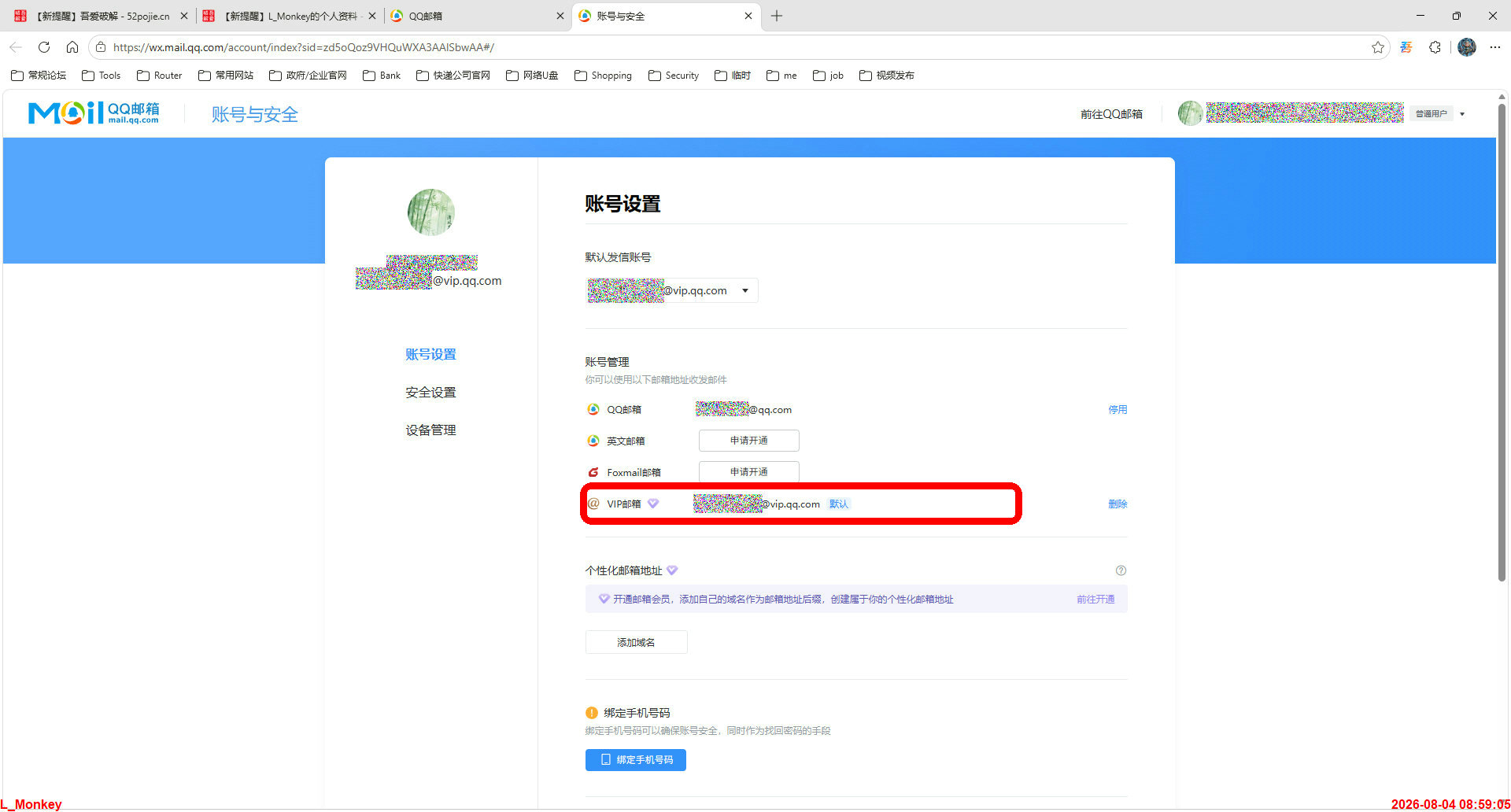
Task: Click the large bamboo profile avatar
Action: 430,212
